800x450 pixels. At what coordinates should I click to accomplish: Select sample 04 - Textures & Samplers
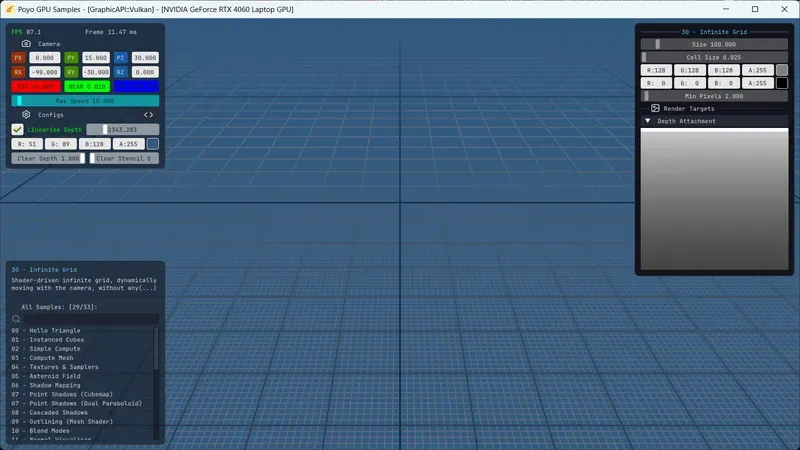point(55,367)
